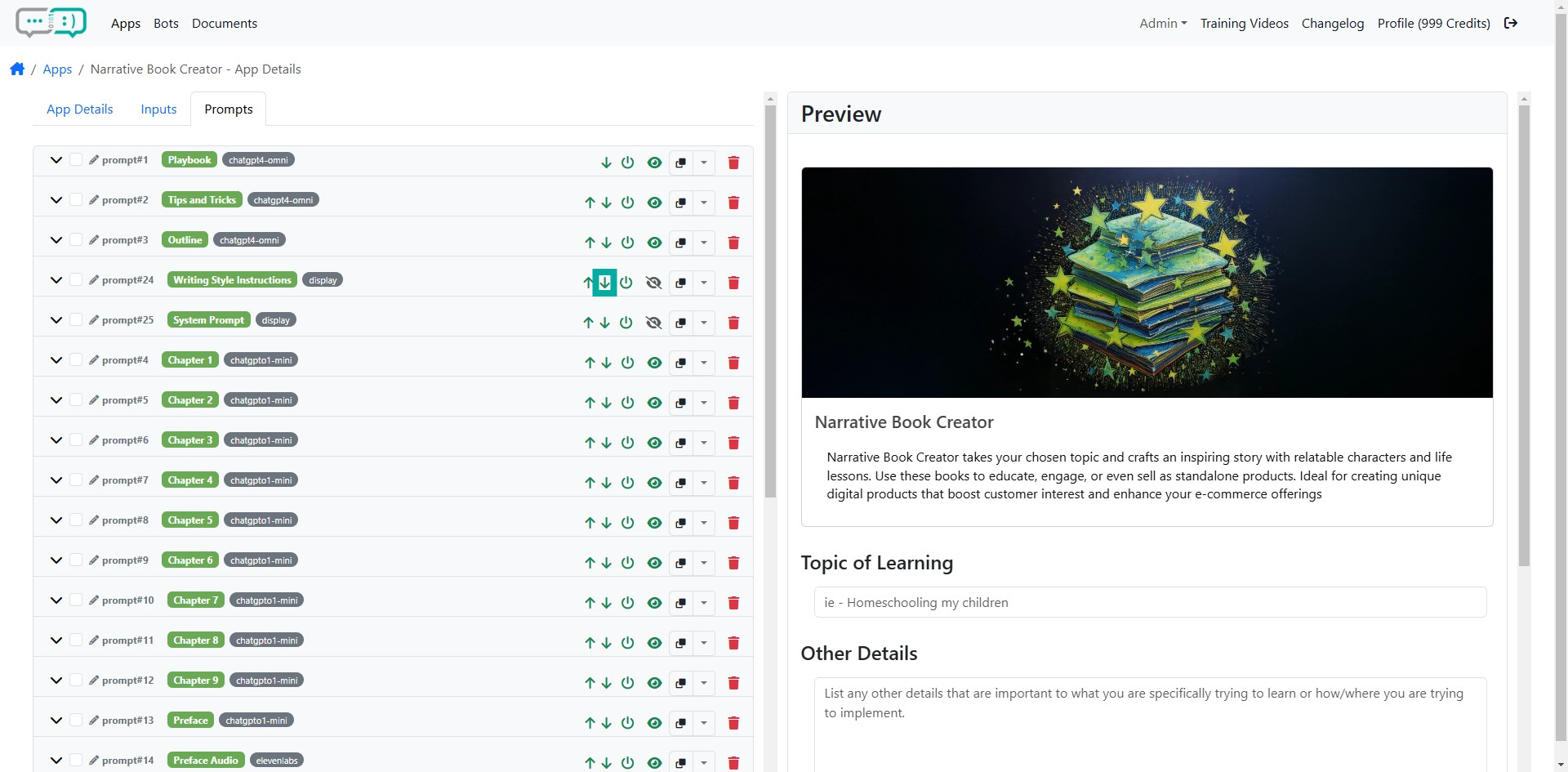1568x772 pixels.
Task: Switch to the Inputs tab
Action: click(x=158, y=109)
